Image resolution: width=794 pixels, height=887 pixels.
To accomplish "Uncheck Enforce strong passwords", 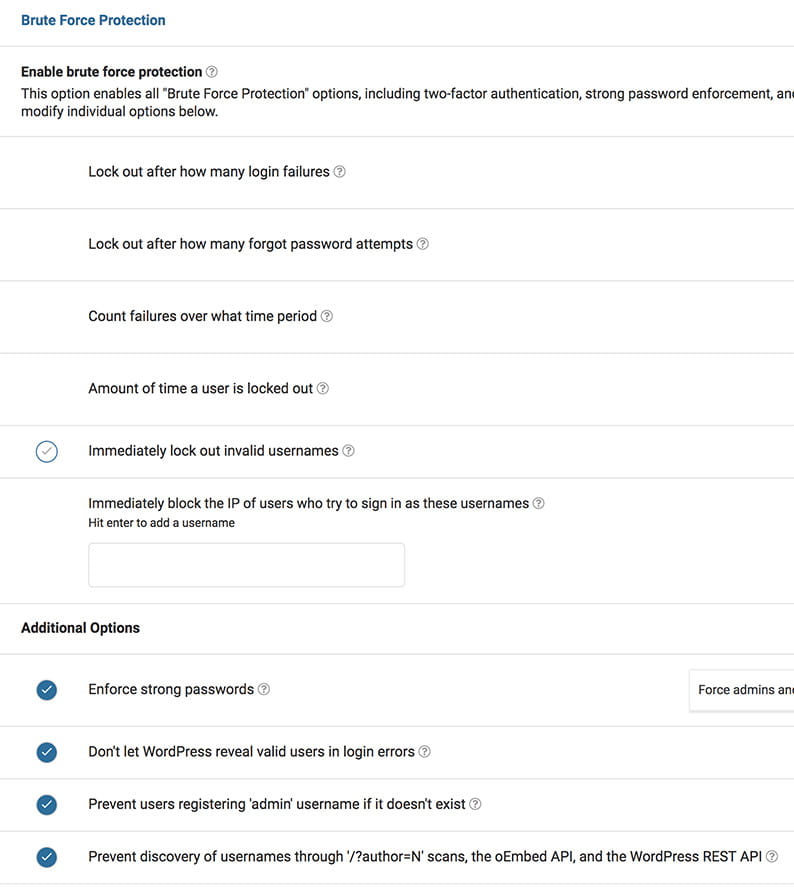I will (x=46, y=690).
